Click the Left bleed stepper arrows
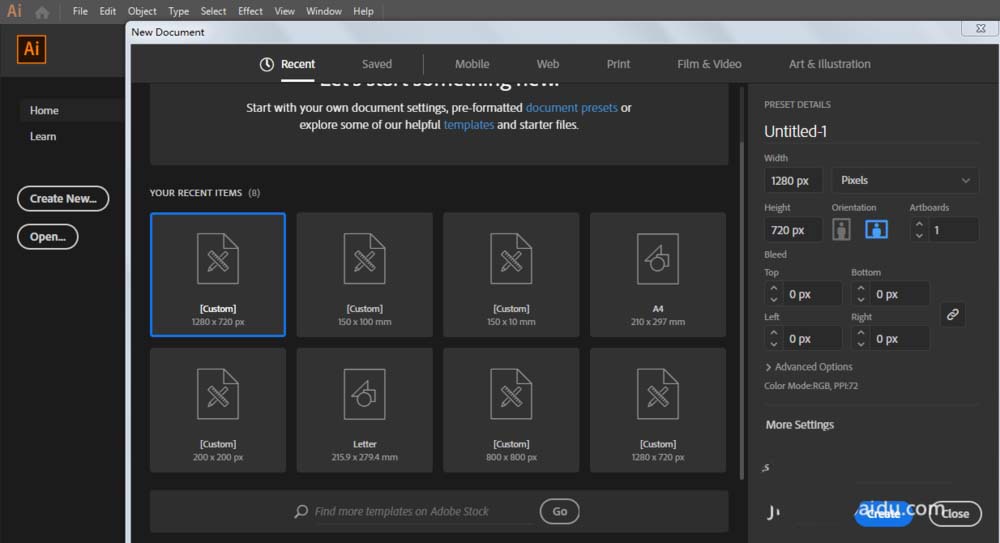 tap(774, 339)
